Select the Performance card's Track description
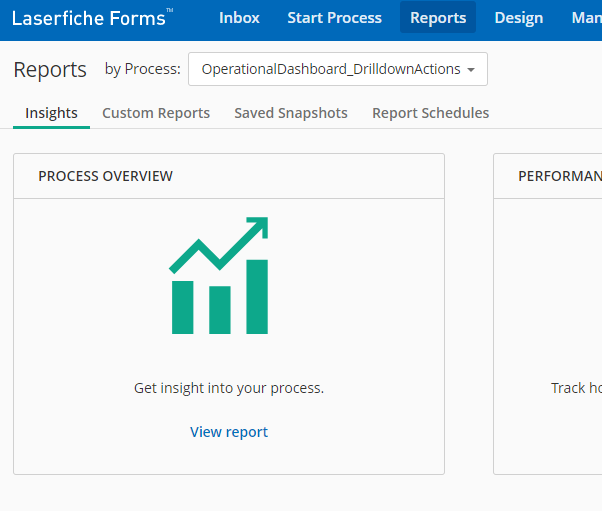Viewport: 602px width, 511px height. (576, 388)
